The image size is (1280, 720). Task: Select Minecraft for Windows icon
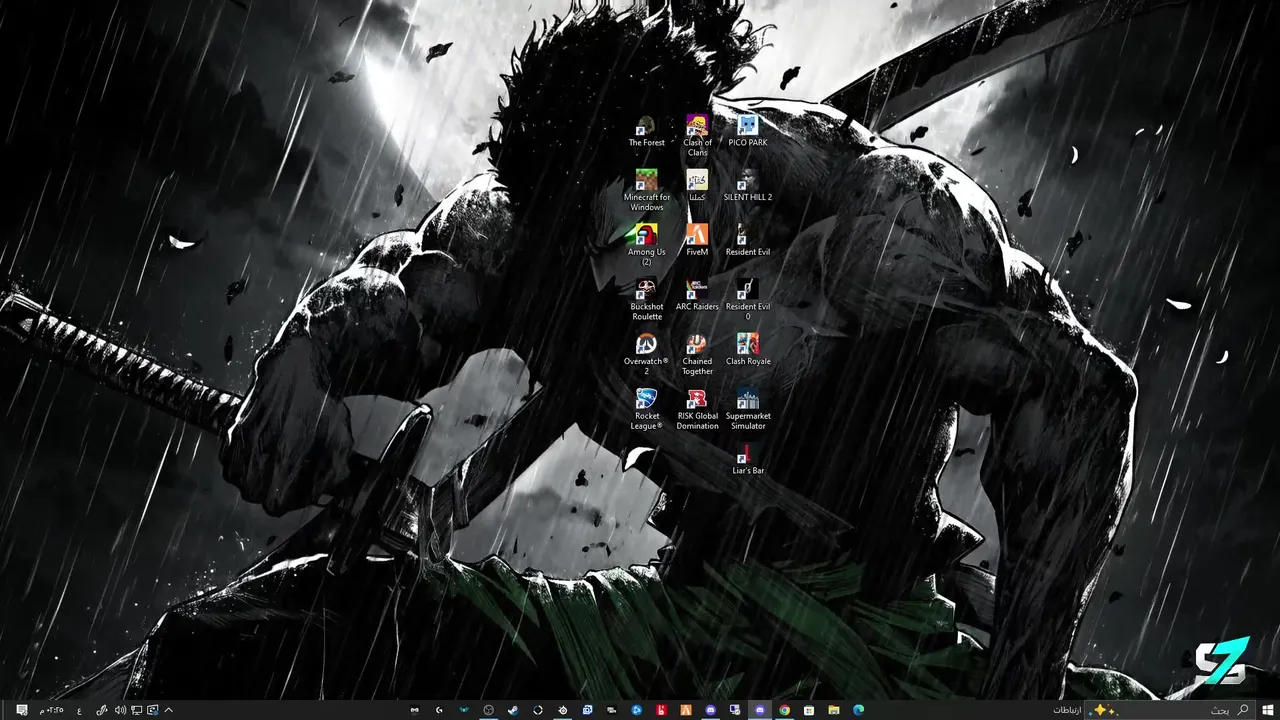click(x=647, y=190)
